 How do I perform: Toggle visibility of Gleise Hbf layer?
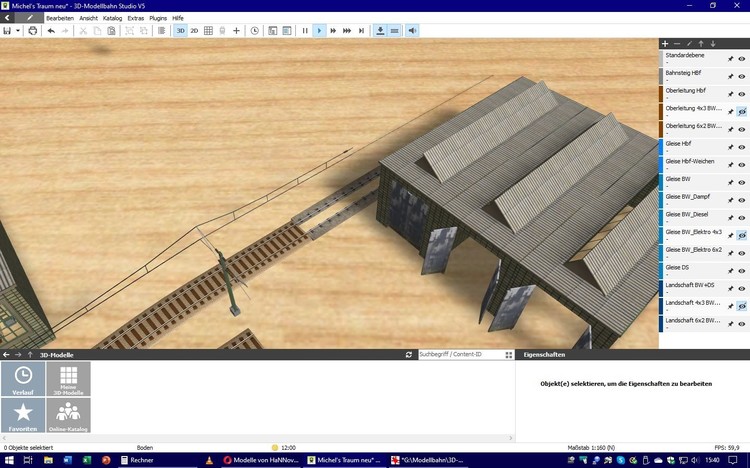coord(742,147)
